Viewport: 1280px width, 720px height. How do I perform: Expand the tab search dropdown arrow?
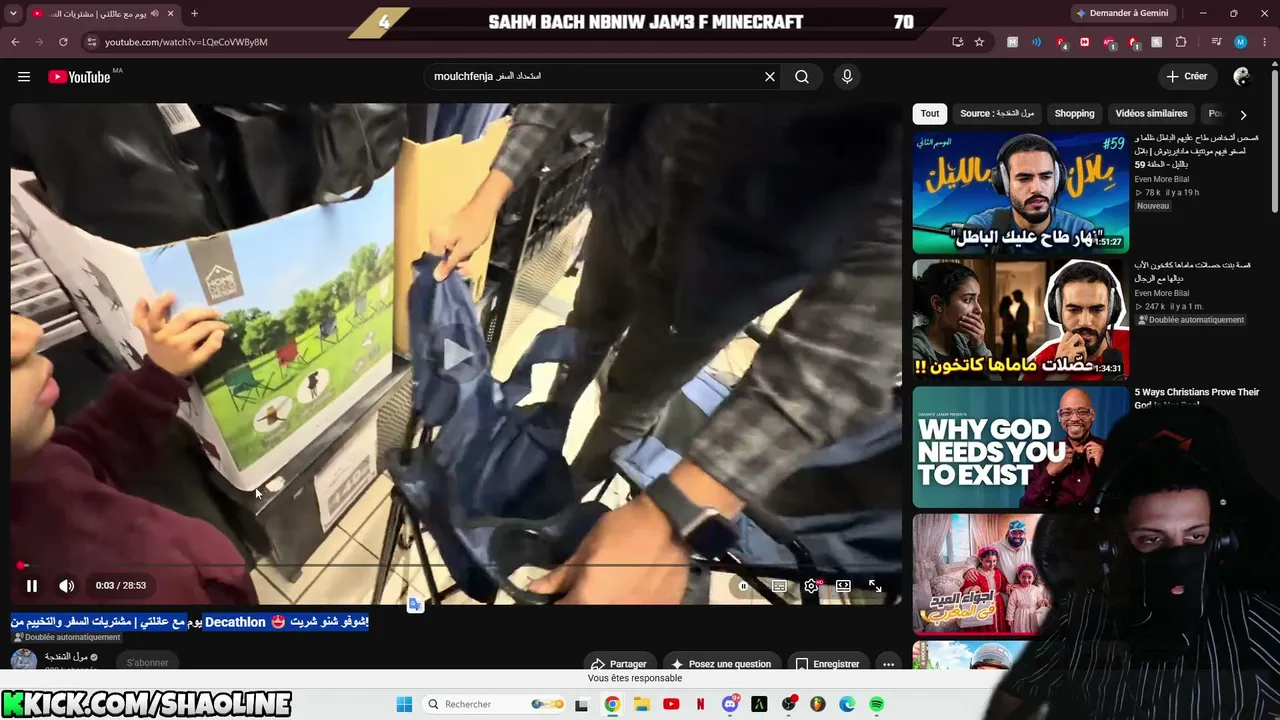click(x=13, y=13)
